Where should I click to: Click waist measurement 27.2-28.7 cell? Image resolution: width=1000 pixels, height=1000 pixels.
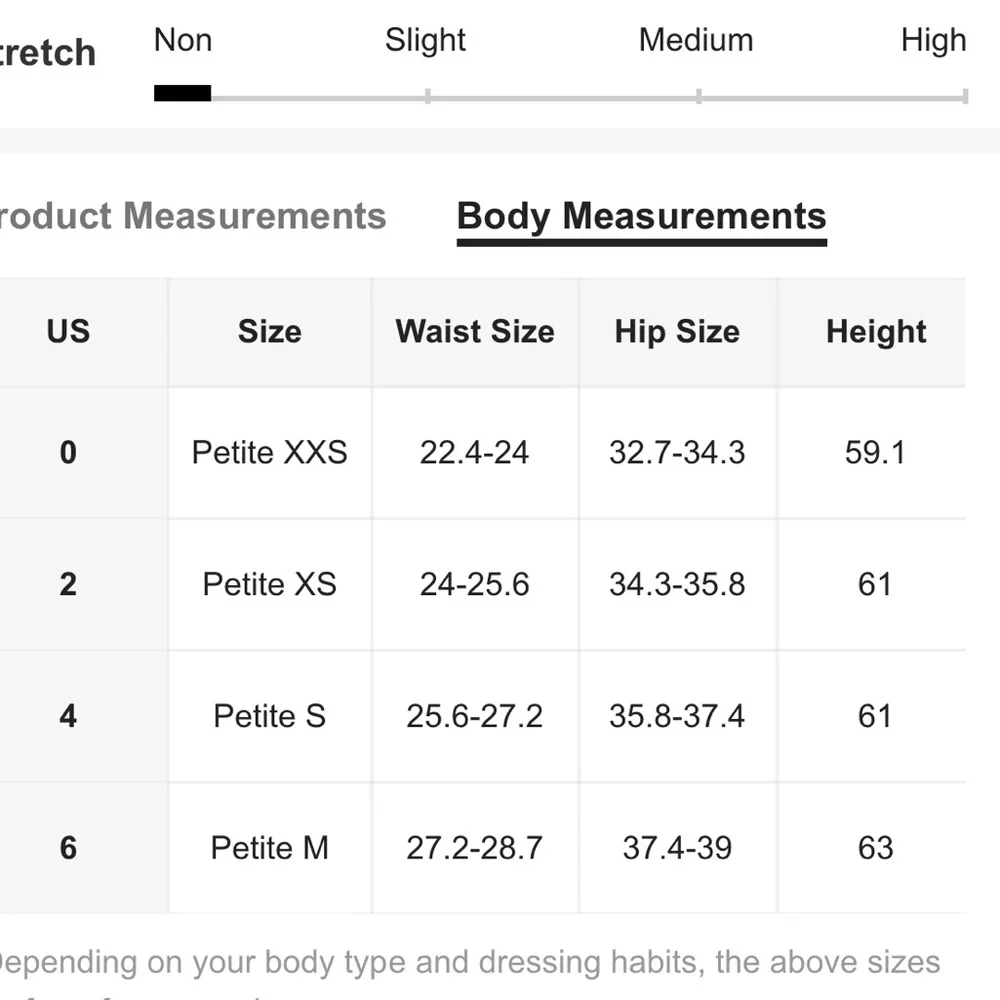475,848
